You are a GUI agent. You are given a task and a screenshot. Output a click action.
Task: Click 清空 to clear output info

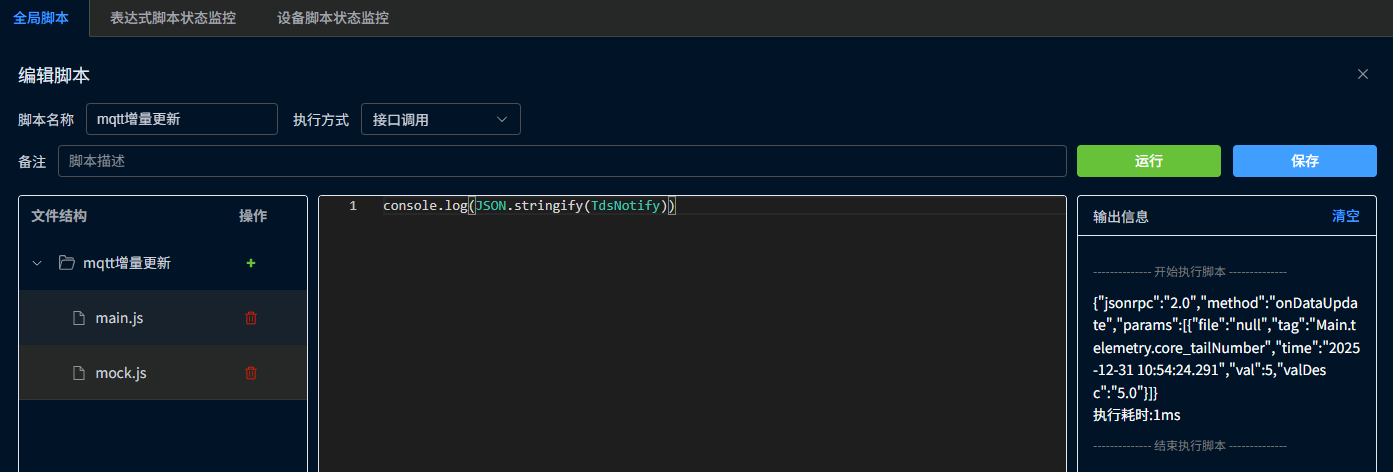click(x=1345, y=216)
